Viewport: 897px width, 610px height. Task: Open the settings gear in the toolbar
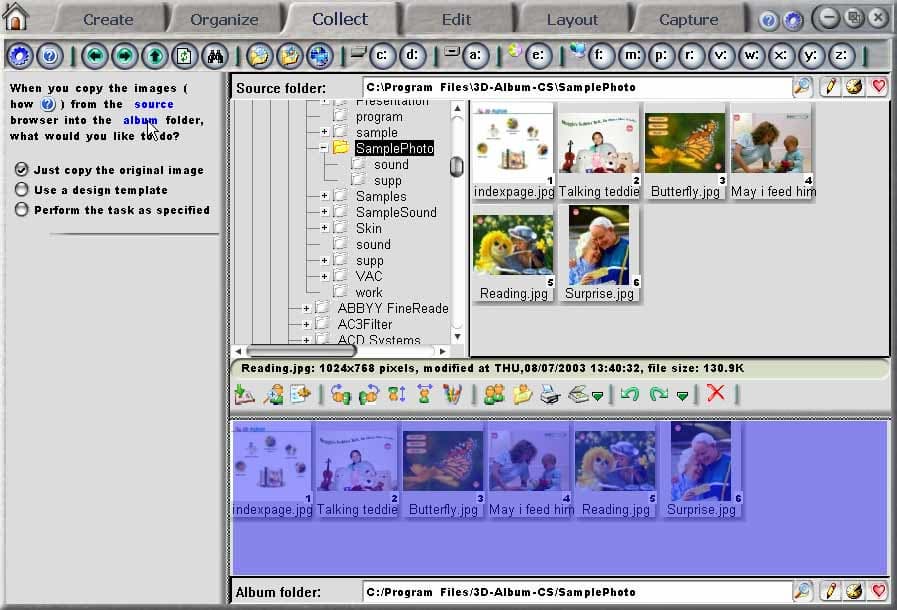point(19,56)
